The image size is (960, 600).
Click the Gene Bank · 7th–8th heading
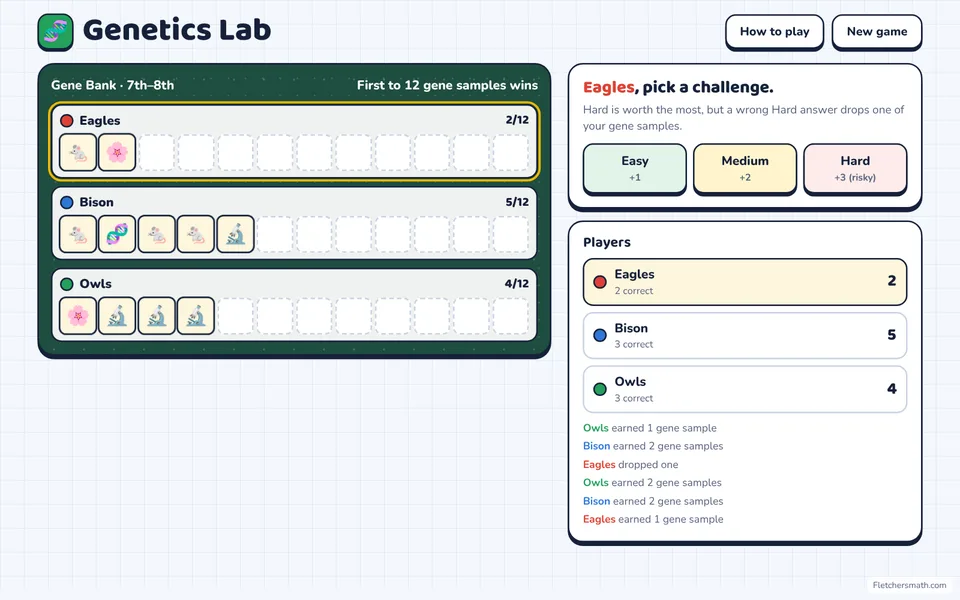(x=113, y=85)
